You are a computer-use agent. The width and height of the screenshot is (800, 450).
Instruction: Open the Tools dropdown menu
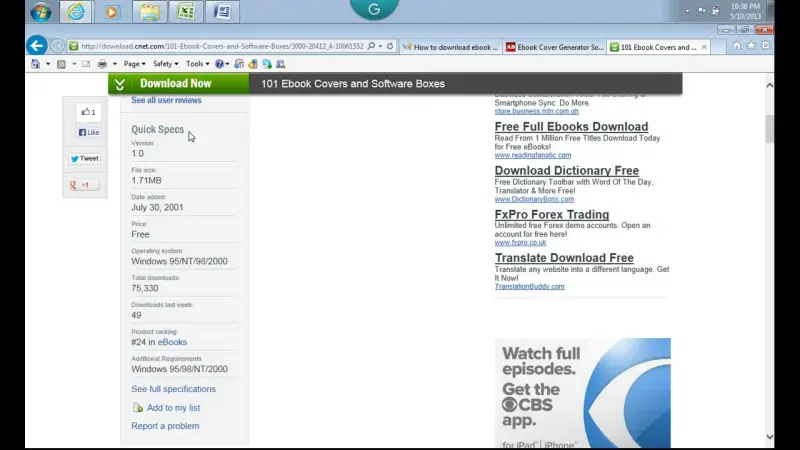point(197,64)
